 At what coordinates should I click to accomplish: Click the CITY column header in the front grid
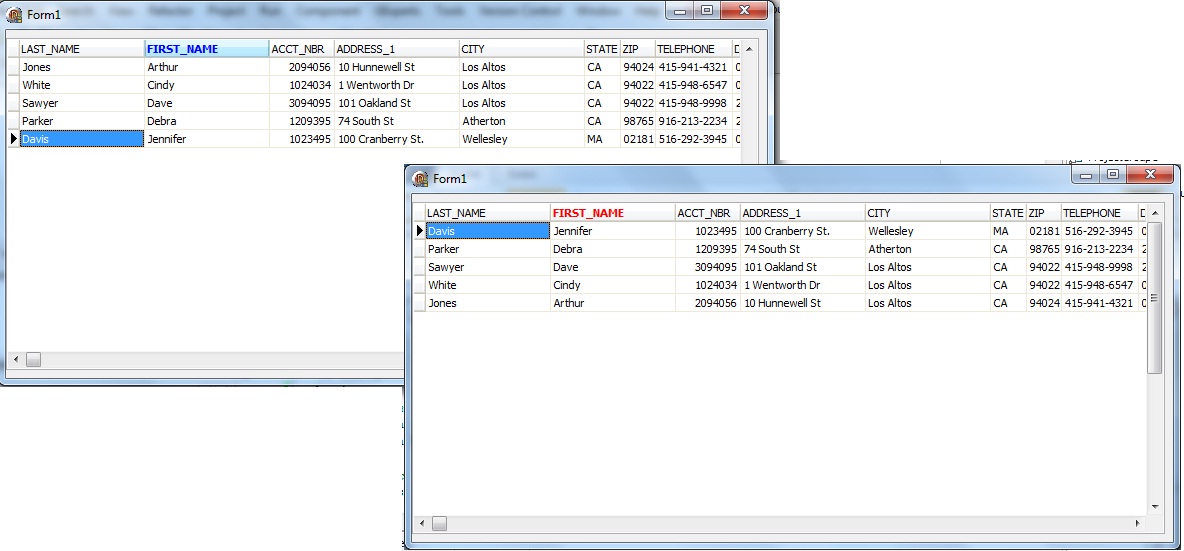[879, 213]
